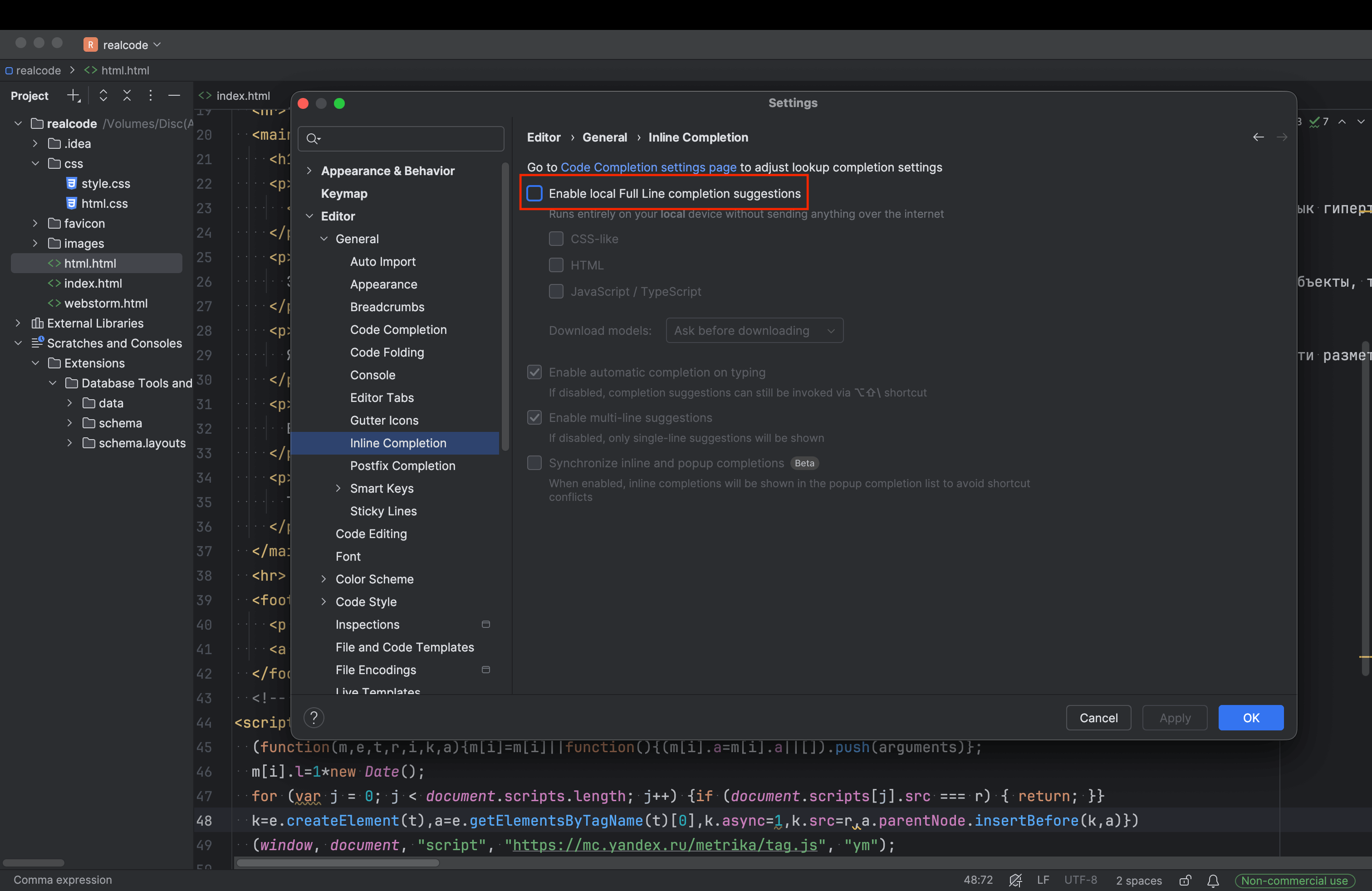Enable local Full Line completion suggestions
Image resolution: width=1372 pixels, height=891 pixels.
pos(534,193)
